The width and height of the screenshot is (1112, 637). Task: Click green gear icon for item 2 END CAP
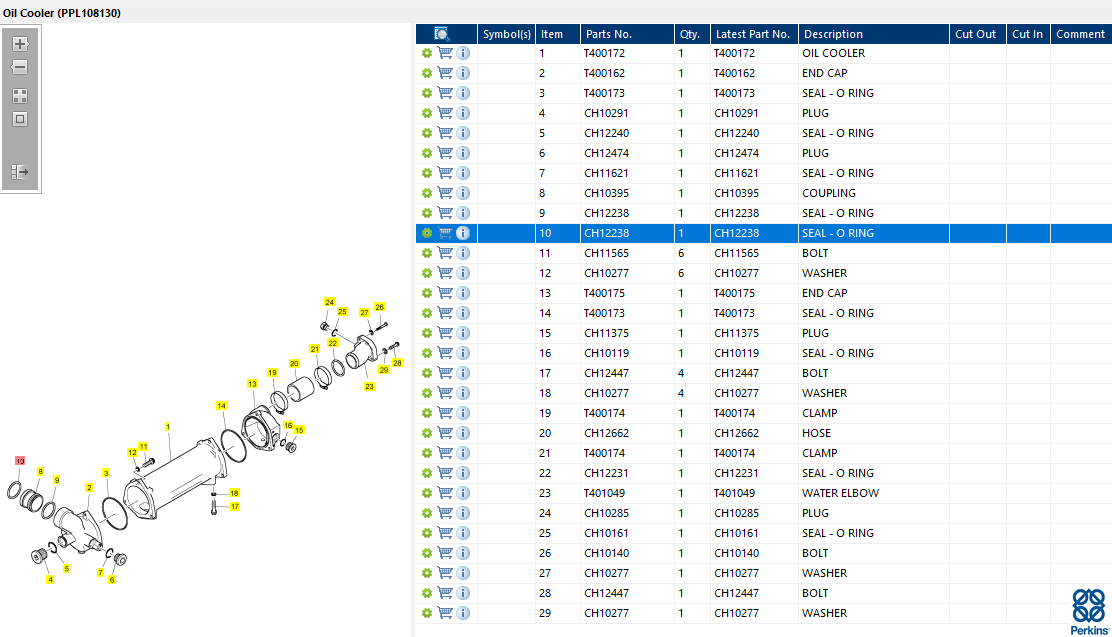click(427, 73)
